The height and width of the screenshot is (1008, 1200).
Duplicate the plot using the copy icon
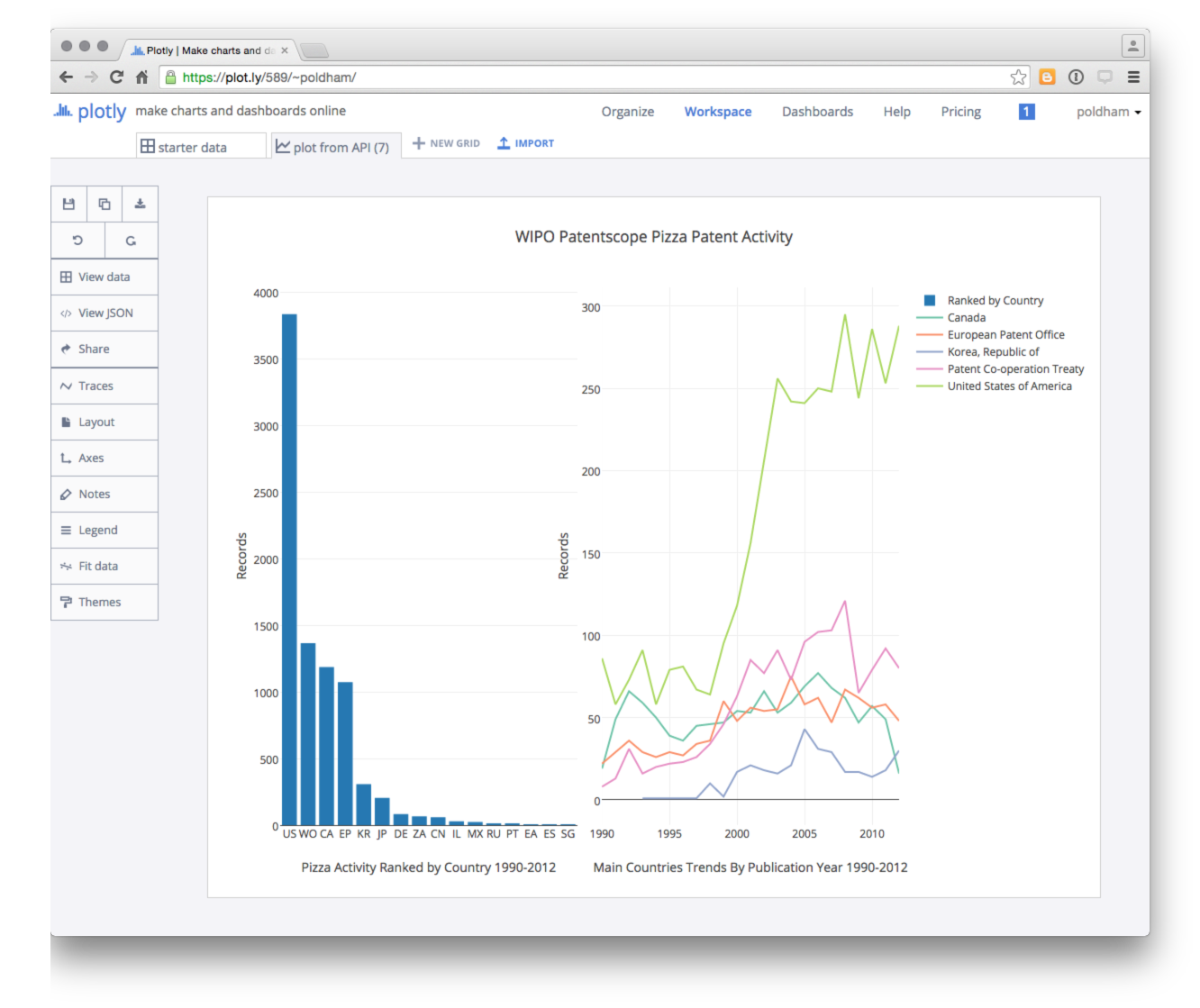coord(104,204)
